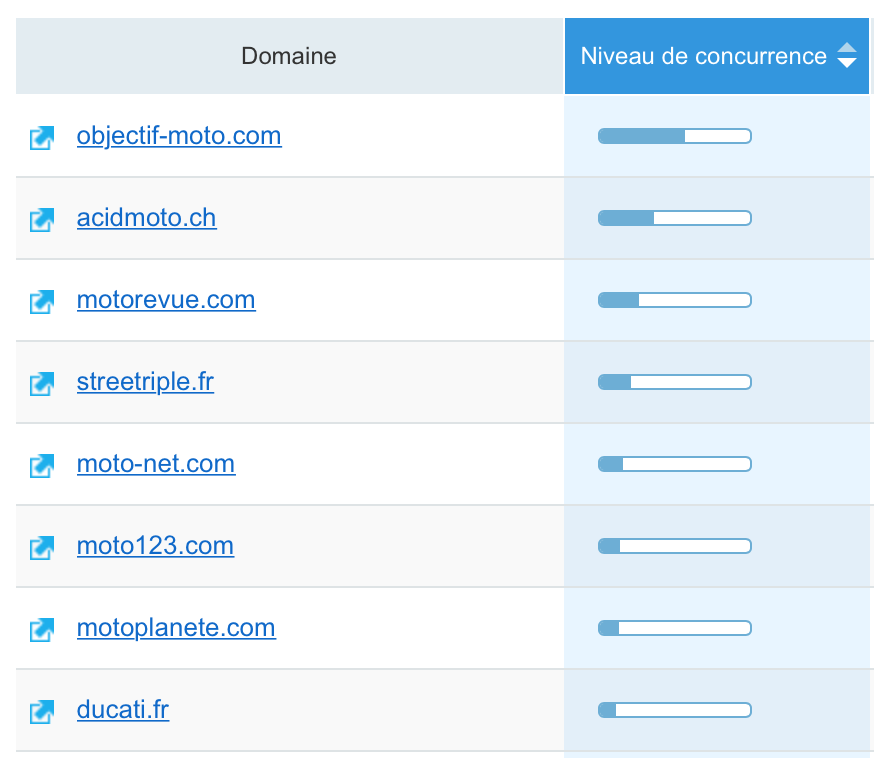The width and height of the screenshot is (874, 758).
Task: Follow the ducati.fr hyperlink
Action: [x=122, y=709]
